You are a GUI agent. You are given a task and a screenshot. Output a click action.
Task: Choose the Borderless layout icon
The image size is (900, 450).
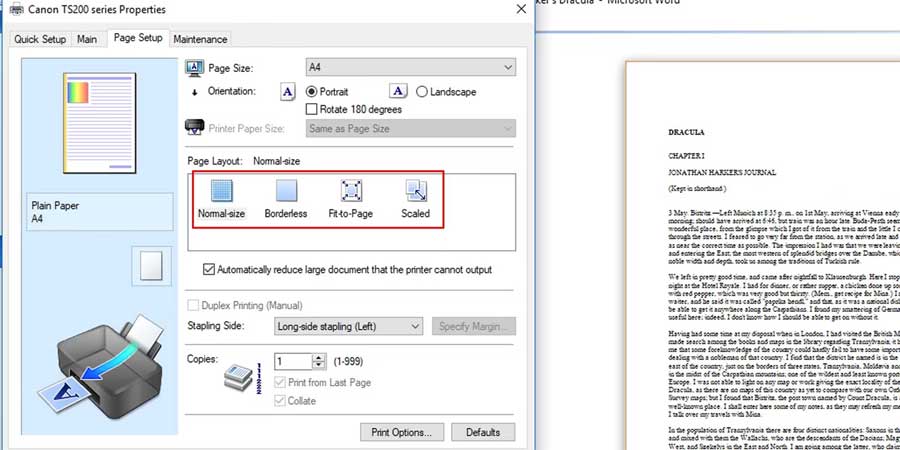click(286, 191)
